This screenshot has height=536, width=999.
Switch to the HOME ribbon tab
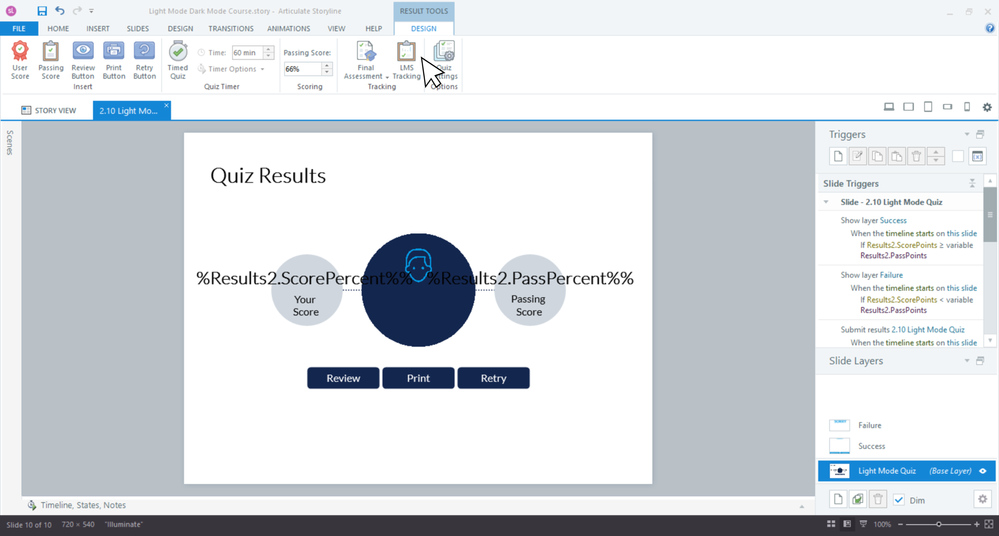point(58,29)
